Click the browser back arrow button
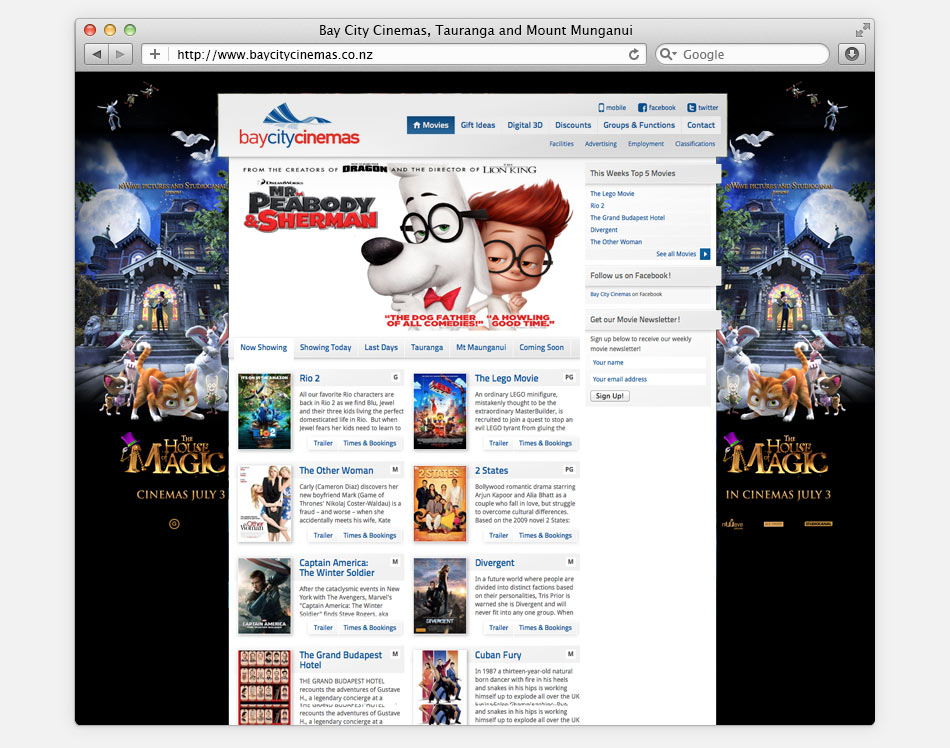The image size is (950, 748). point(96,54)
